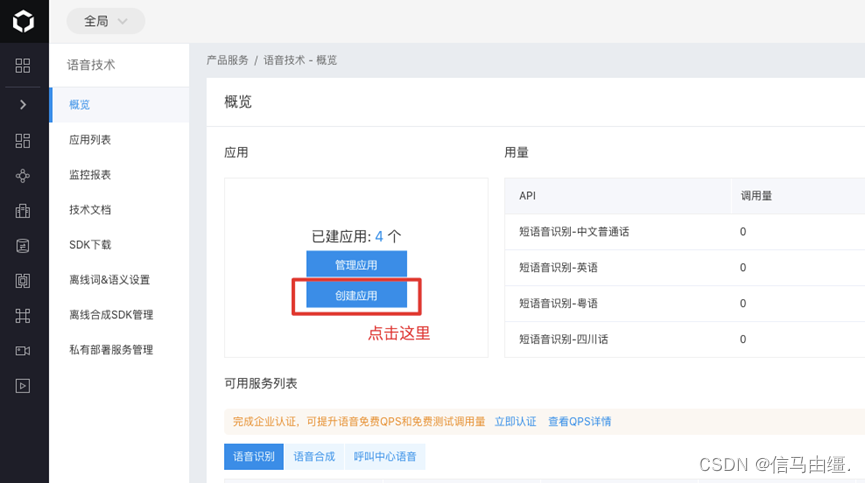Click the 立即认证 link

pyautogui.click(x=515, y=421)
